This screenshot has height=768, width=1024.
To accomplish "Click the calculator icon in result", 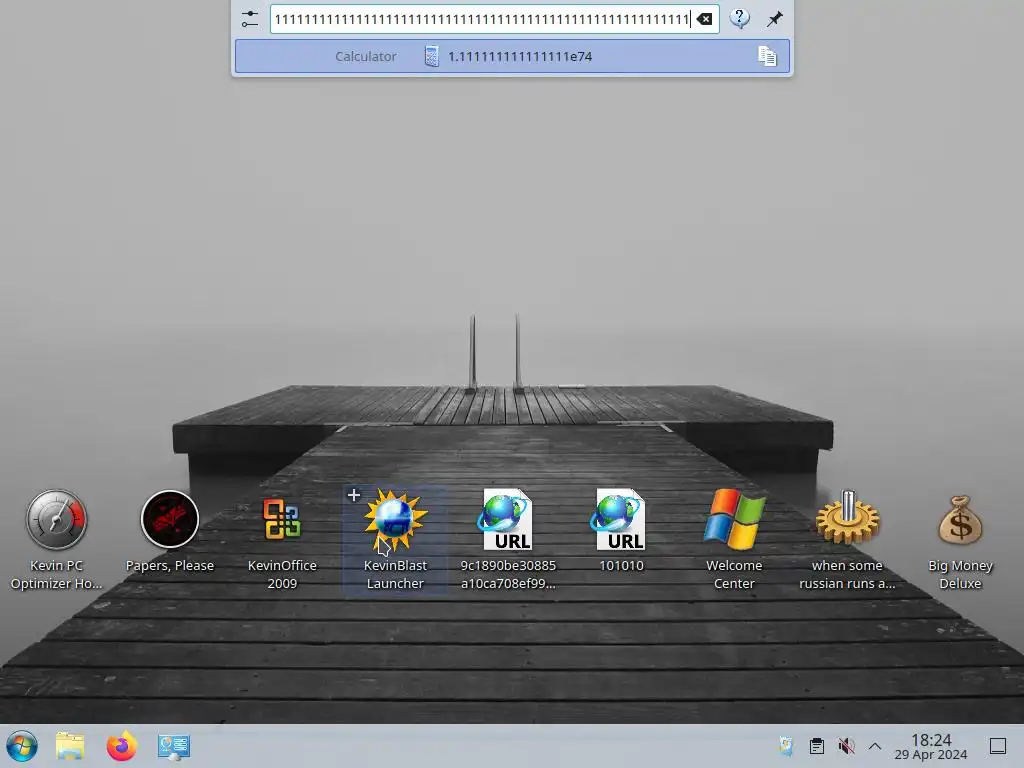I will (431, 56).
